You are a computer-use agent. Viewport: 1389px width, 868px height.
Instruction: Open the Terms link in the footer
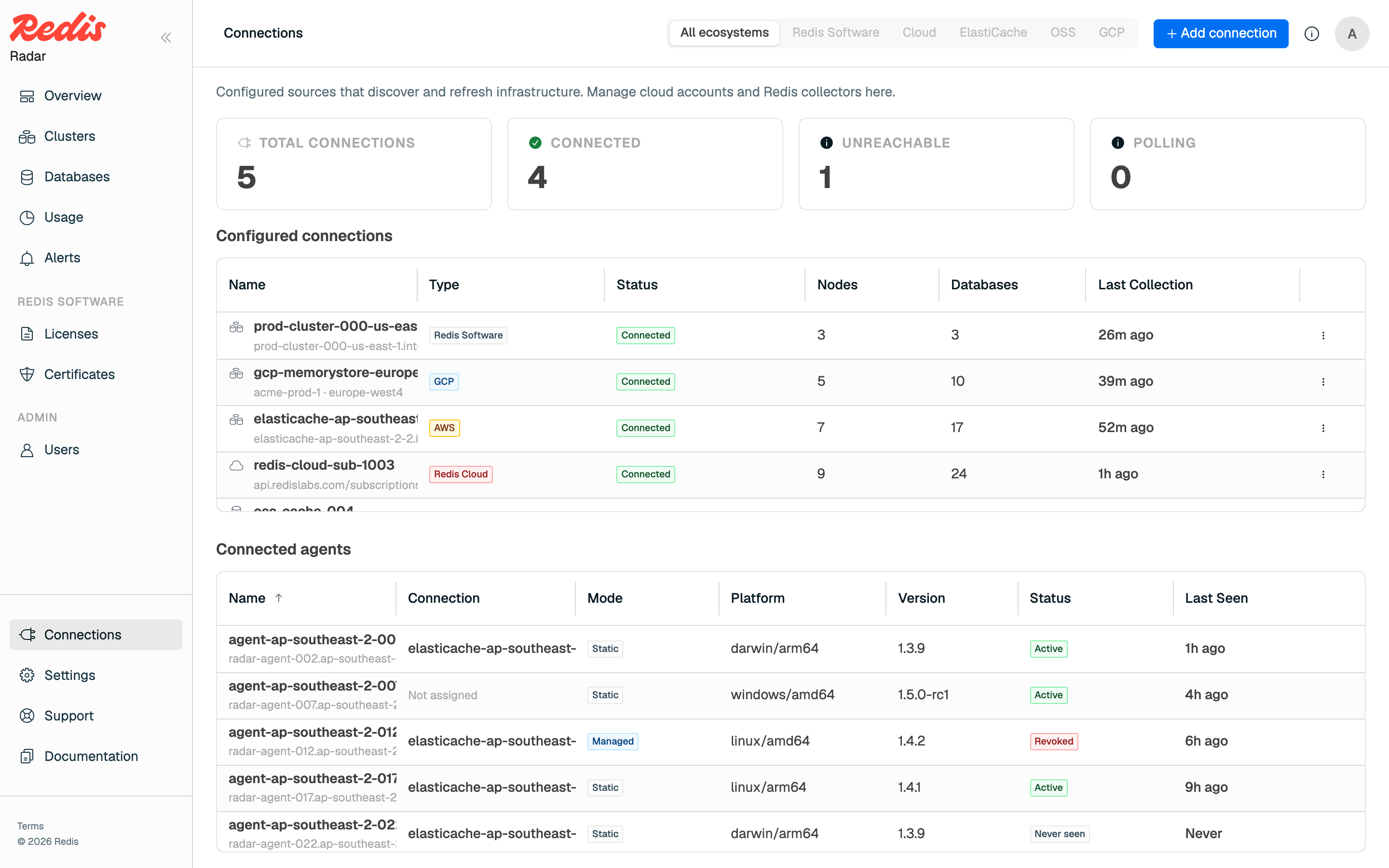click(x=30, y=826)
